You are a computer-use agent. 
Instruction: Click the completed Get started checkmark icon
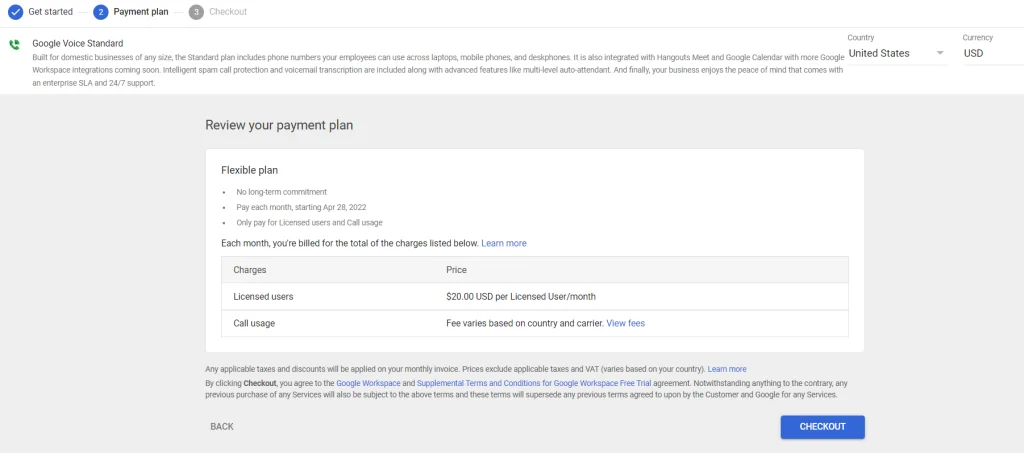point(15,12)
